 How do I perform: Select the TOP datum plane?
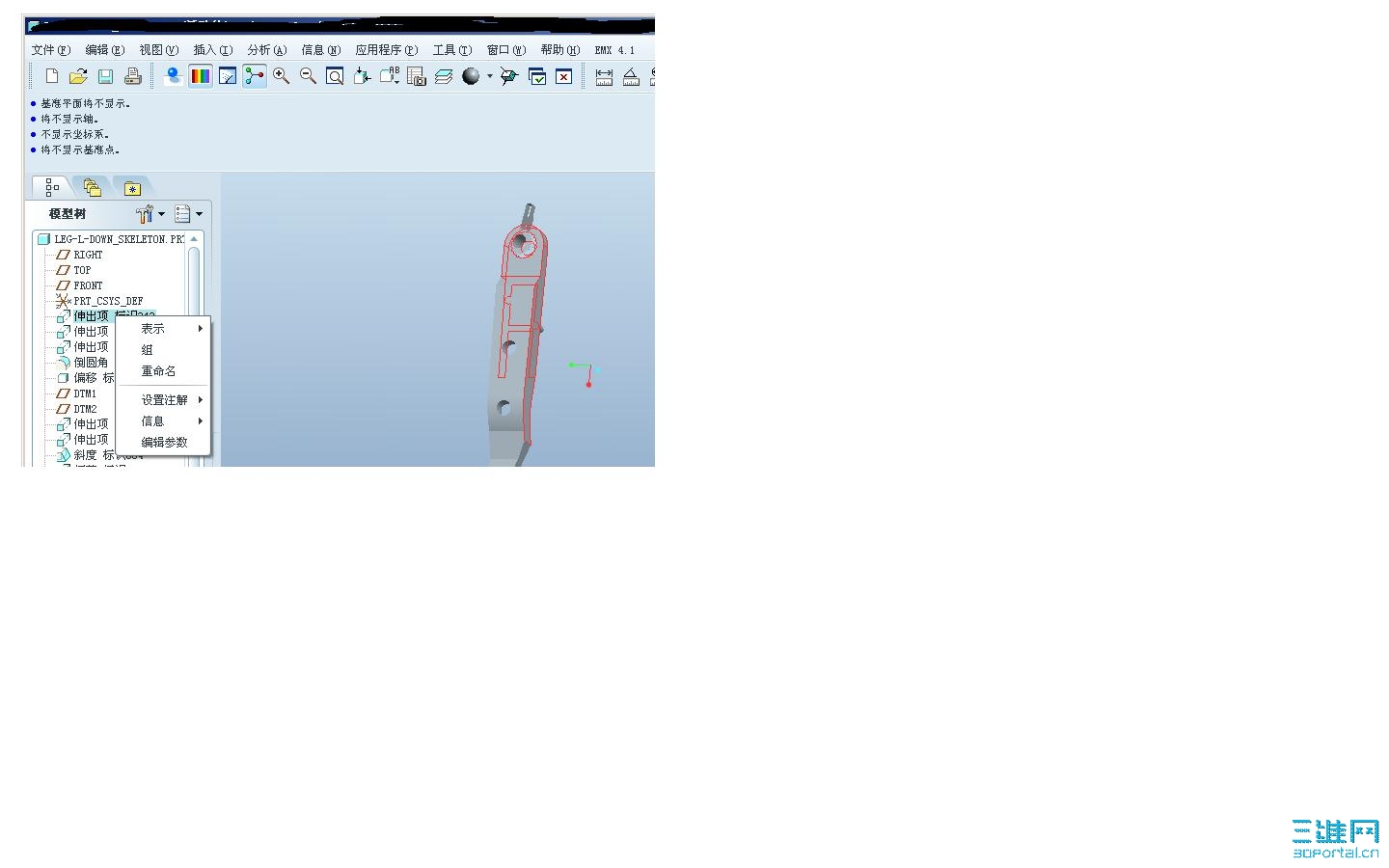tap(74, 270)
